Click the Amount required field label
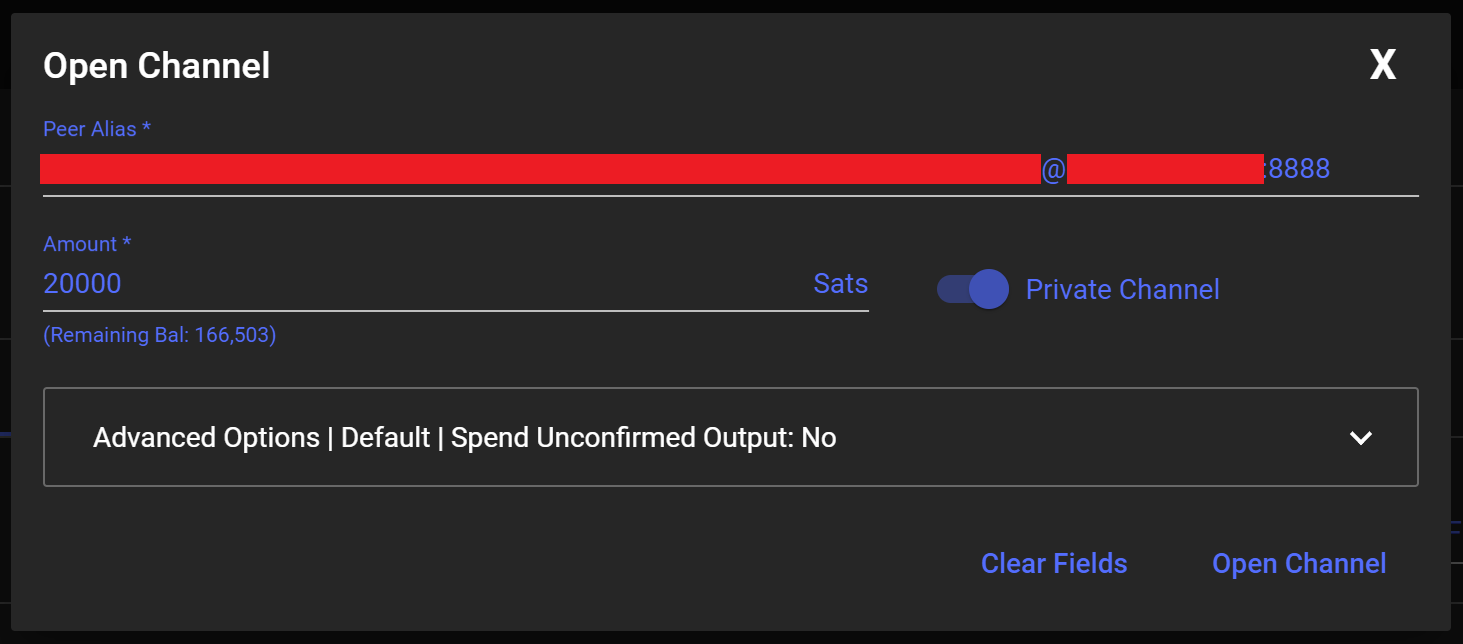The width and height of the screenshot is (1463, 644). (x=87, y=243)
